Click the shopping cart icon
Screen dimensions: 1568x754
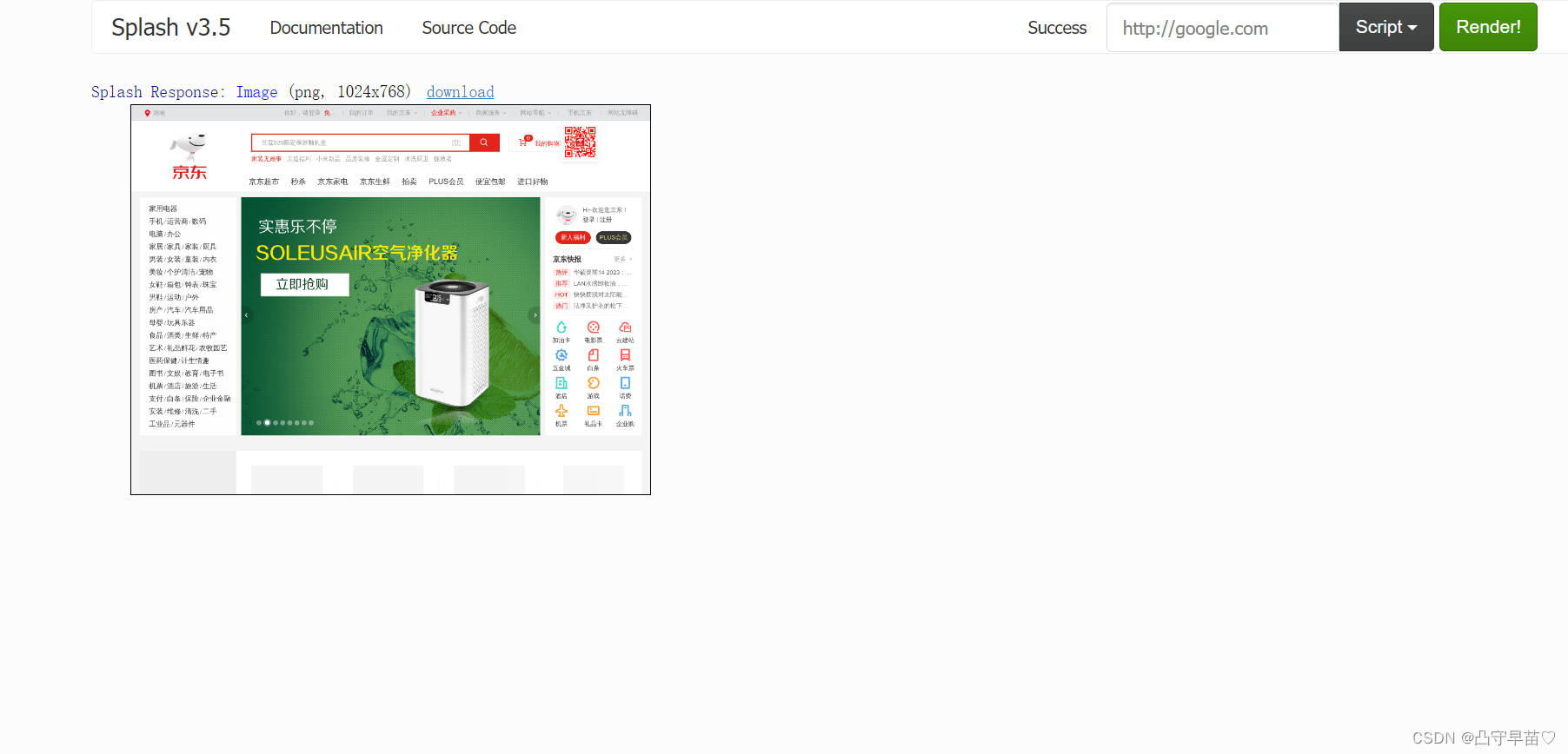pos(523,142)
